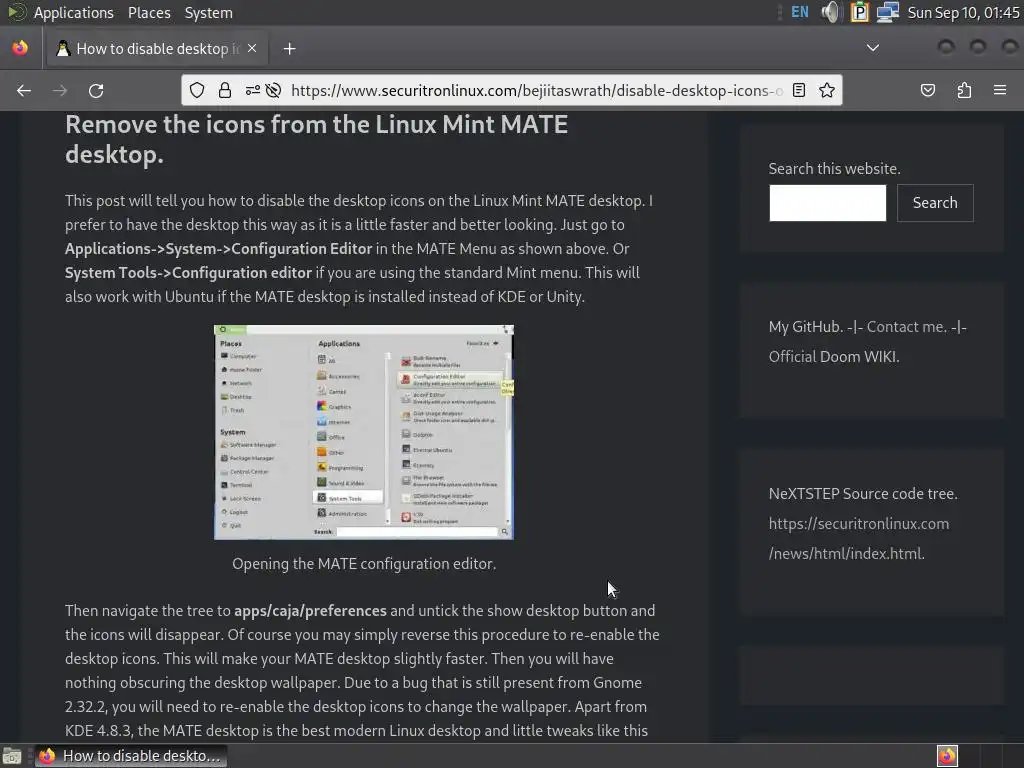The image size is (1024, 768).
Task: Bookmark this page with the star icon
Action: (x=827, y=90)
